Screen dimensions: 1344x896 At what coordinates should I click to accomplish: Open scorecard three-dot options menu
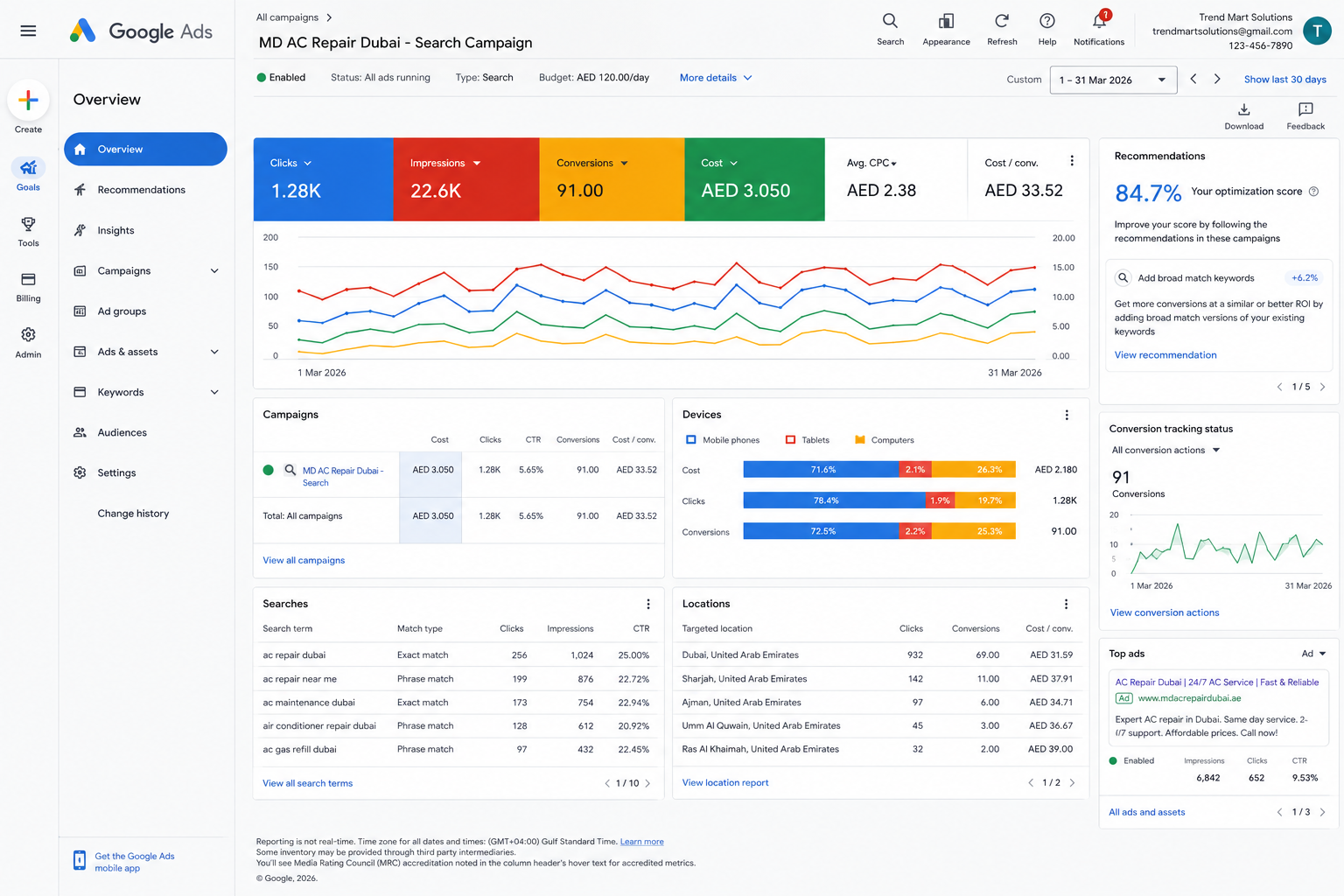[x=1071, y=161]
